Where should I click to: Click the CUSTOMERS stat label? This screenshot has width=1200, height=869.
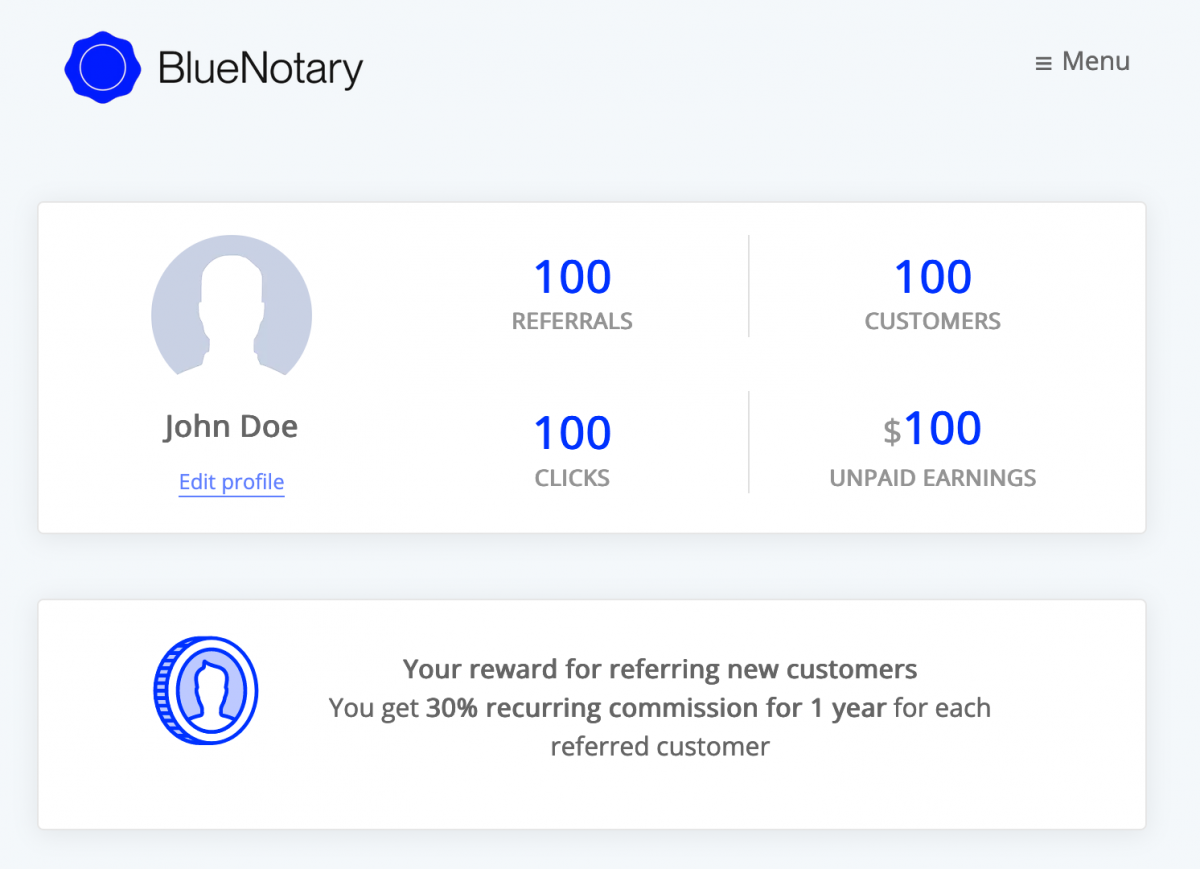point(932,321)
